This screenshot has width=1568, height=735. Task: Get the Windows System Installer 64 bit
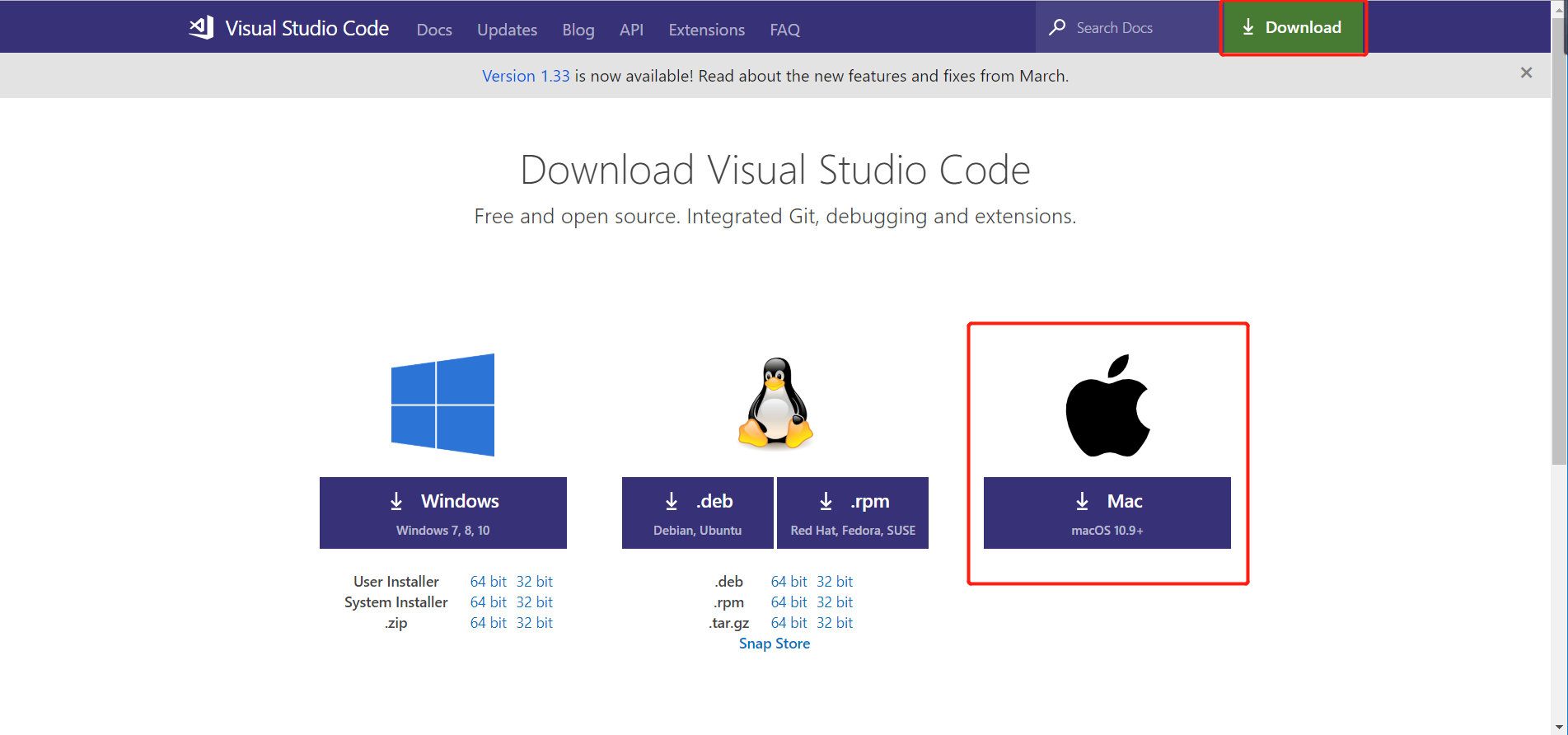click(x=489, y=602)
